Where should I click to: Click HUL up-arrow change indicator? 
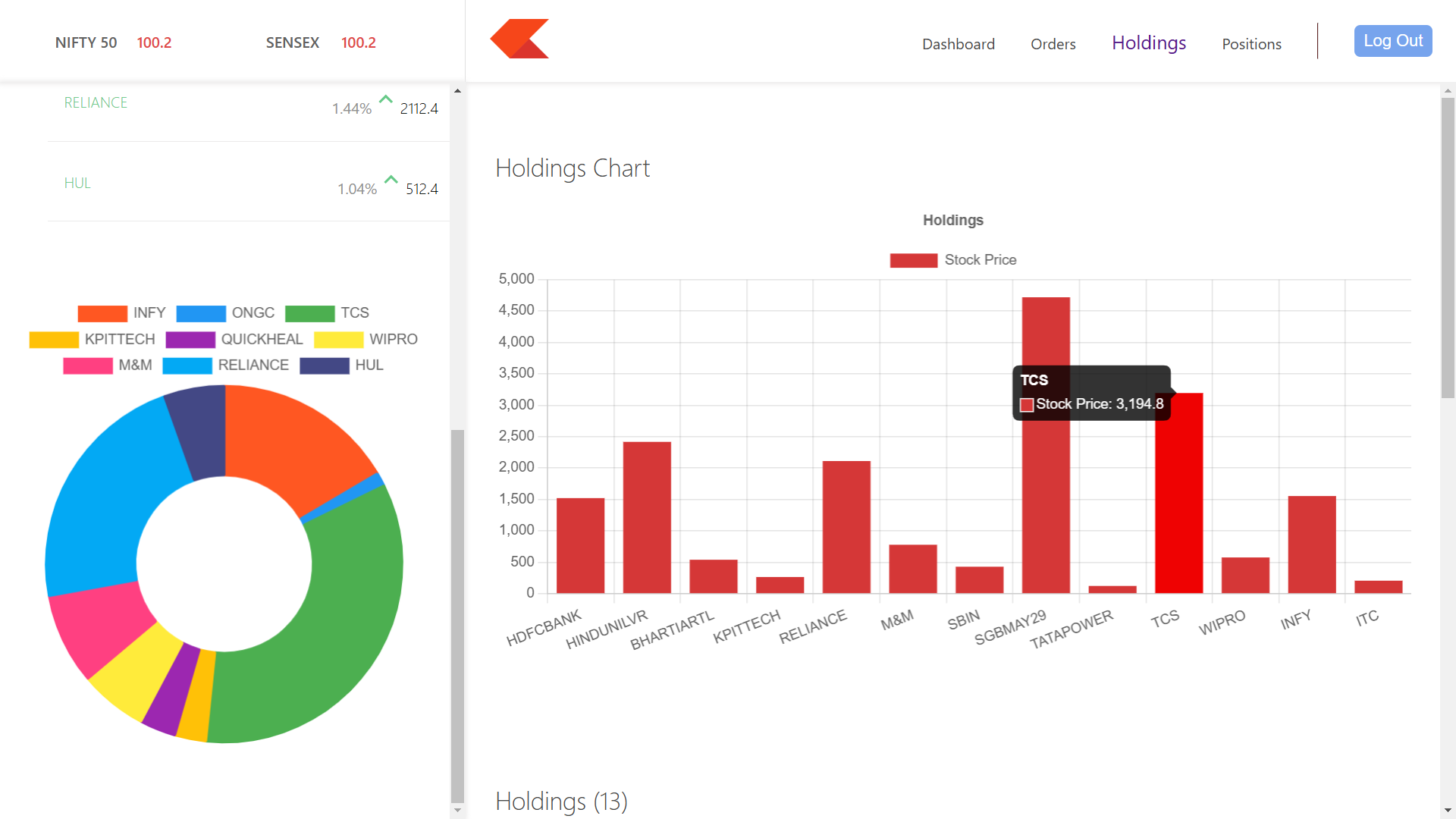[391, 180]
